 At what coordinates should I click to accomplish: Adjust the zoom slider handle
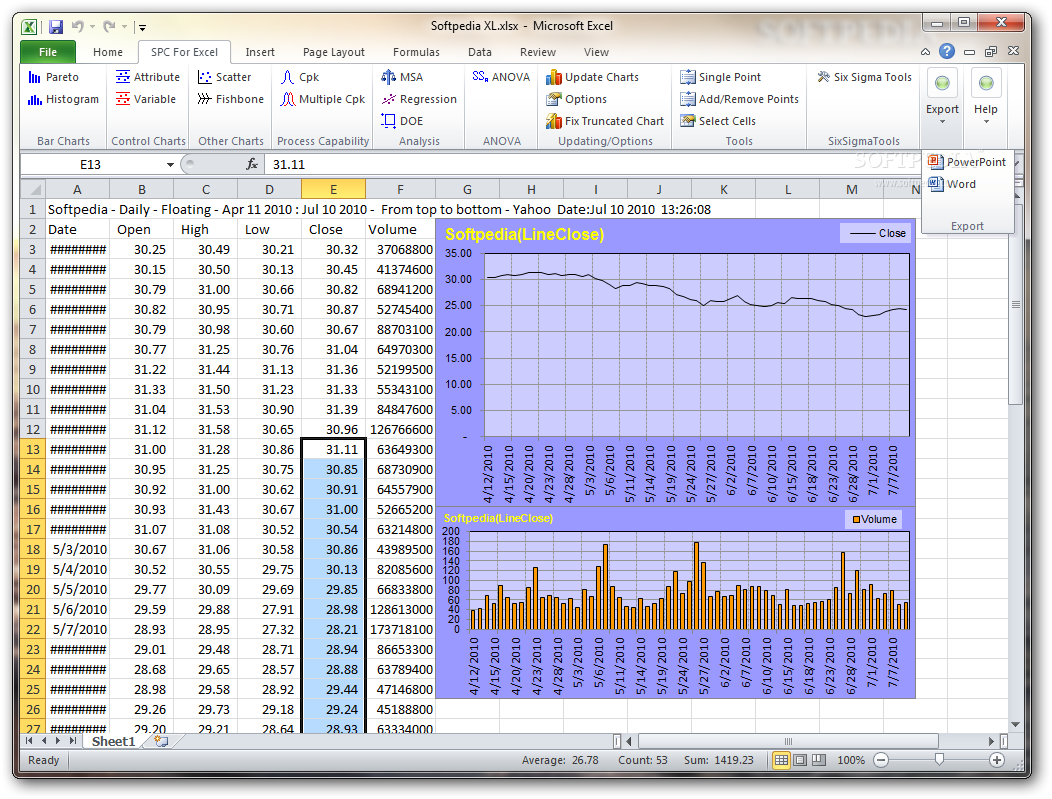[939, 759]
